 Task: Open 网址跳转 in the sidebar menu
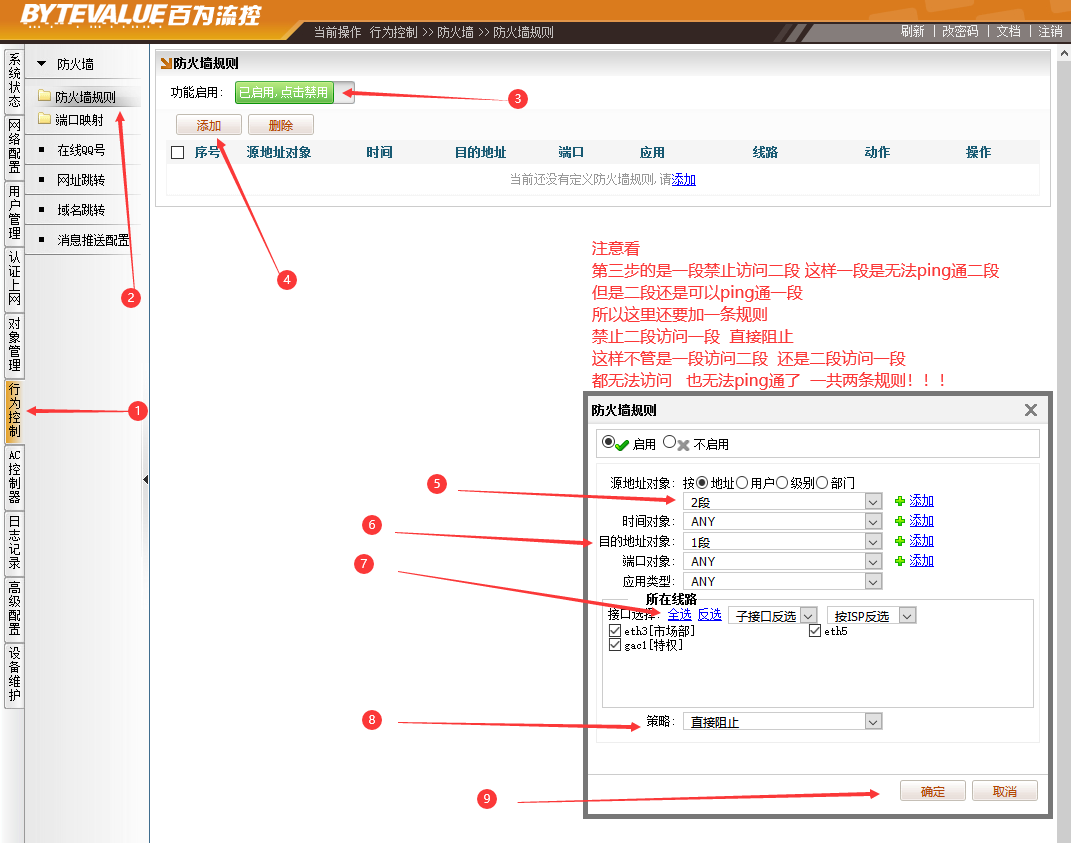click(x=80, y=180)
